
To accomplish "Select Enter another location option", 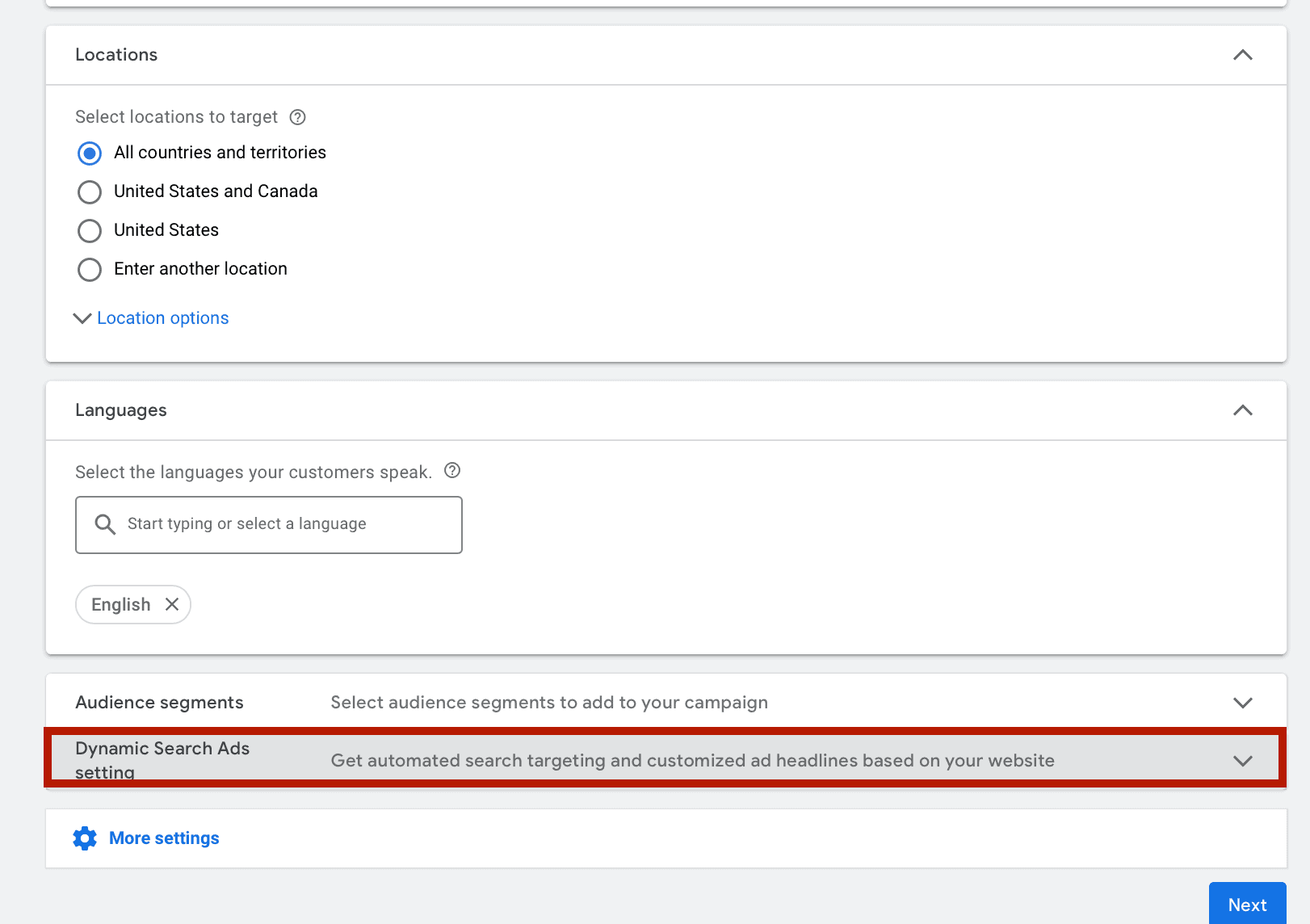I will pos(90,269).
